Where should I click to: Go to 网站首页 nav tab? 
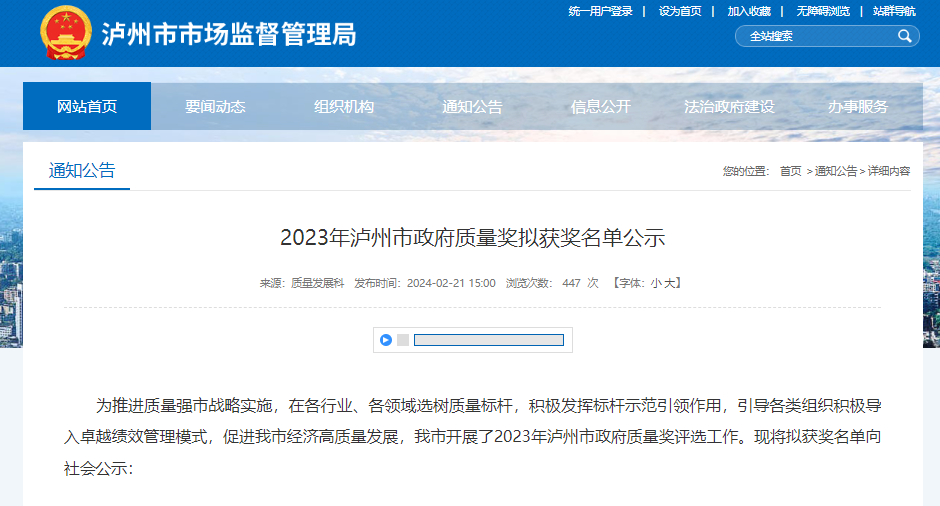coord(87,106)
